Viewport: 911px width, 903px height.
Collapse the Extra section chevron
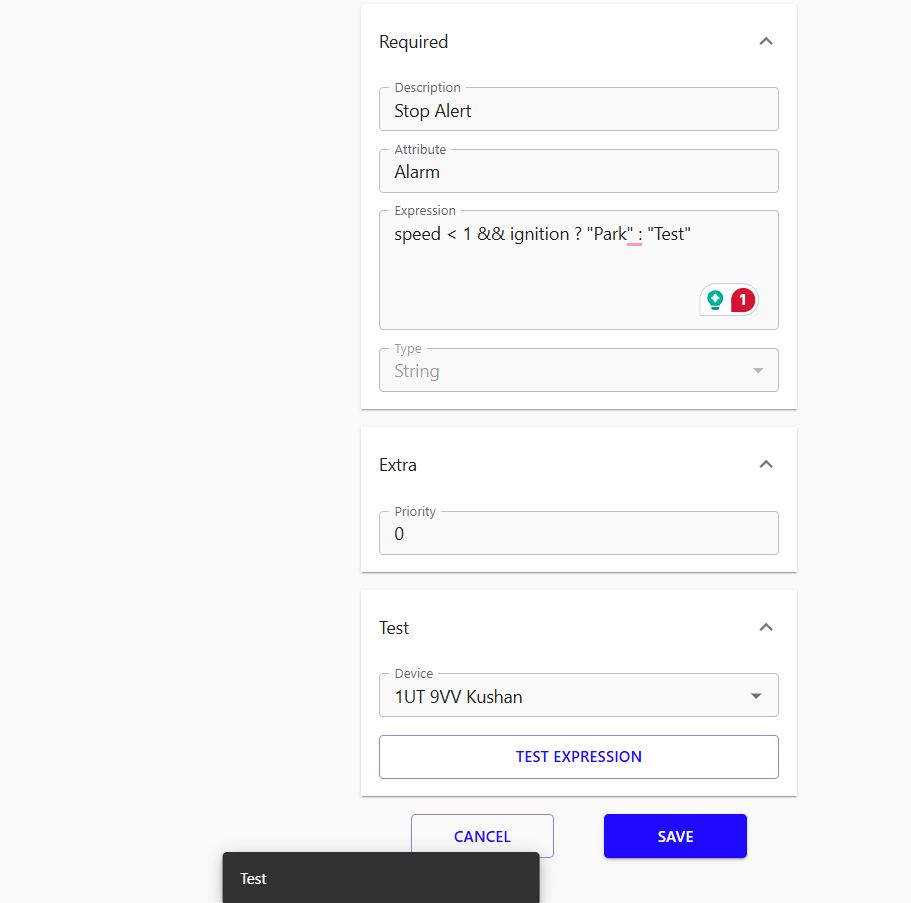(x=766, y=465)
